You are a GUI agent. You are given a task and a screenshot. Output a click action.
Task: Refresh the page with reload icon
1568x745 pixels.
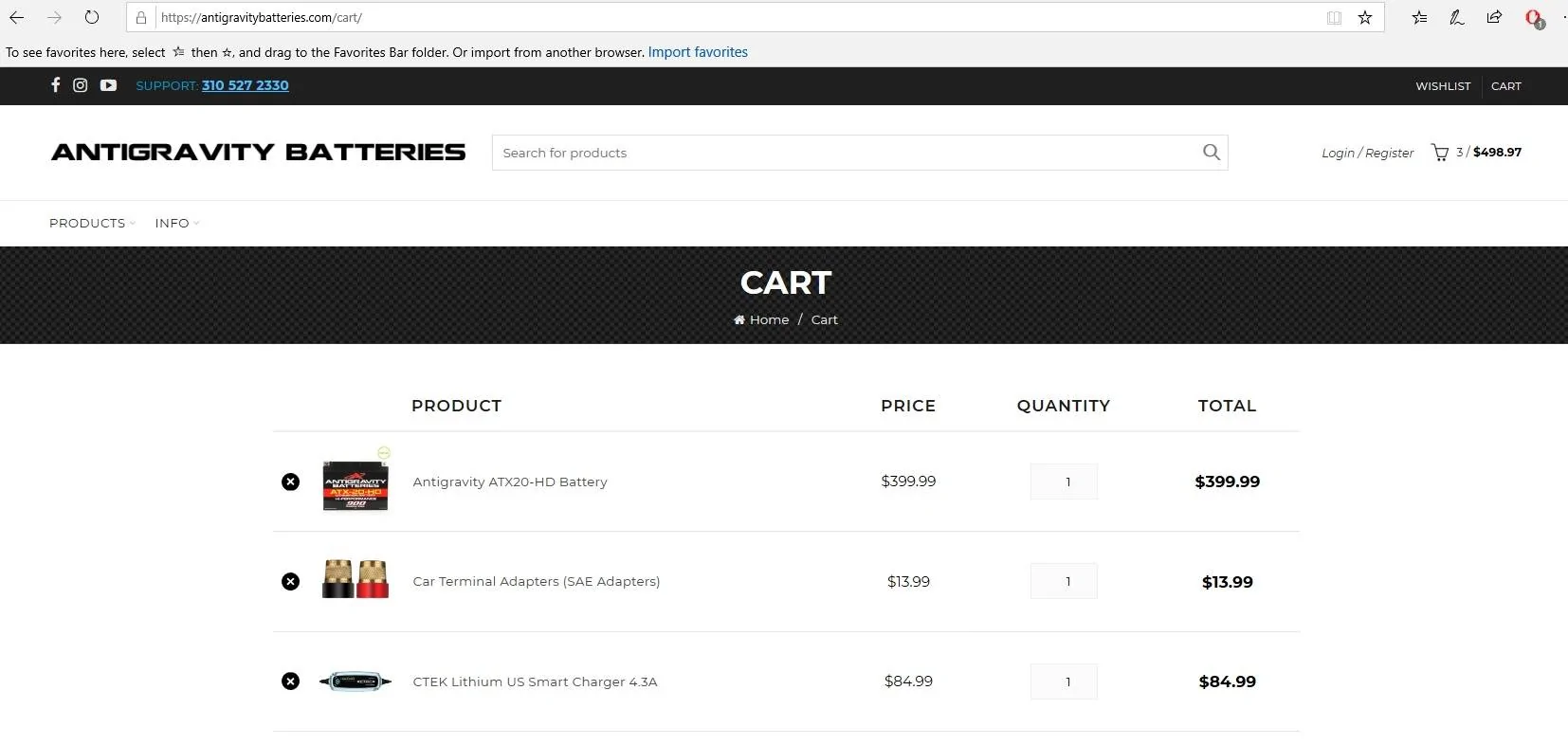(x=92, y=17)
